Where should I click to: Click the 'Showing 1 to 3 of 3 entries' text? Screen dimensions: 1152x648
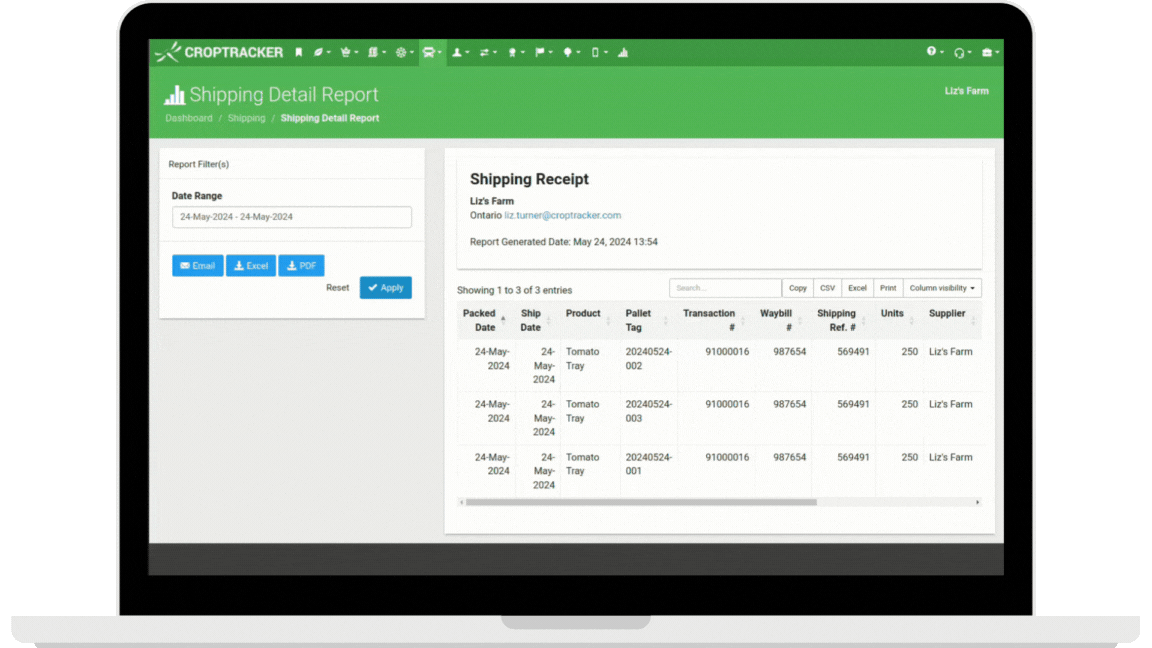514,290
